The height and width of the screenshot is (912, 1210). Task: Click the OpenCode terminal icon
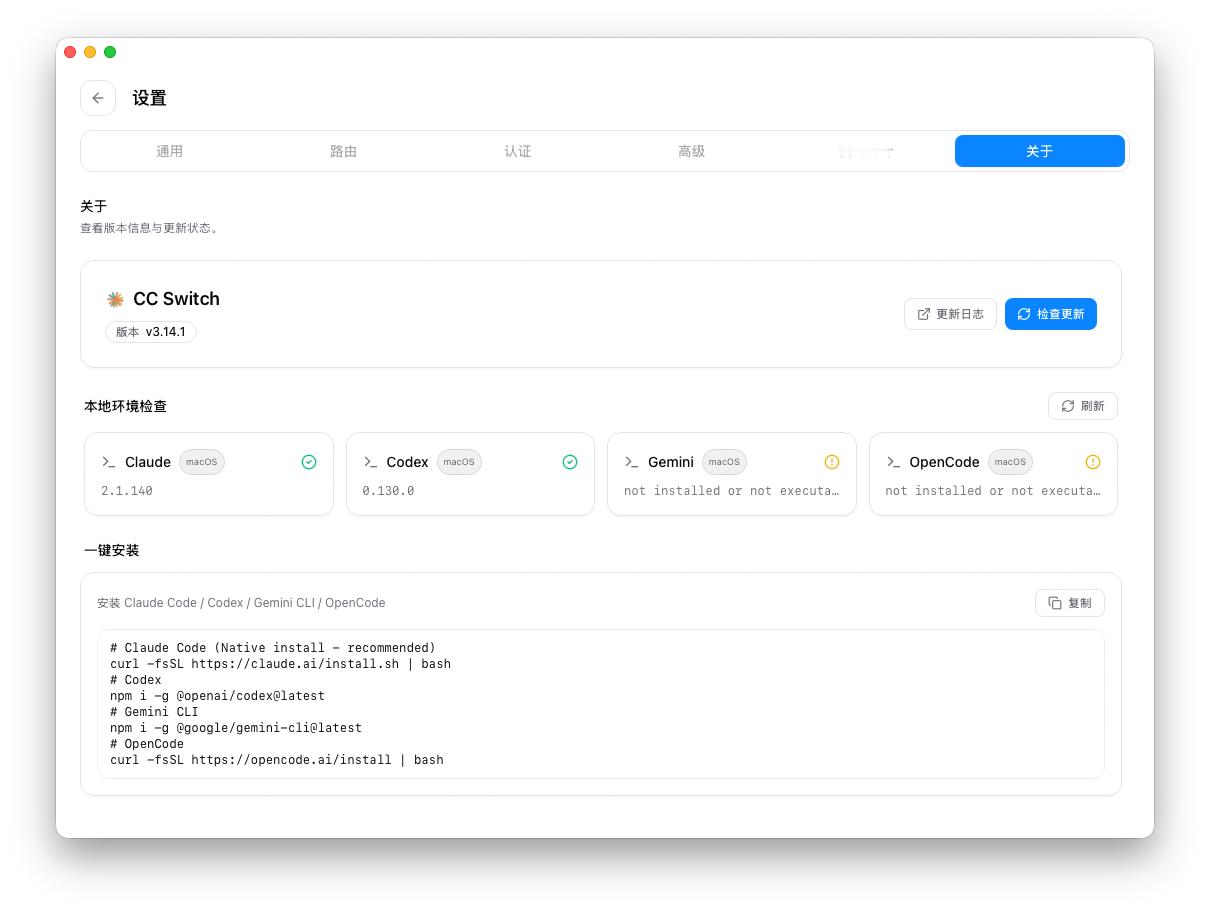click(893, 462)
